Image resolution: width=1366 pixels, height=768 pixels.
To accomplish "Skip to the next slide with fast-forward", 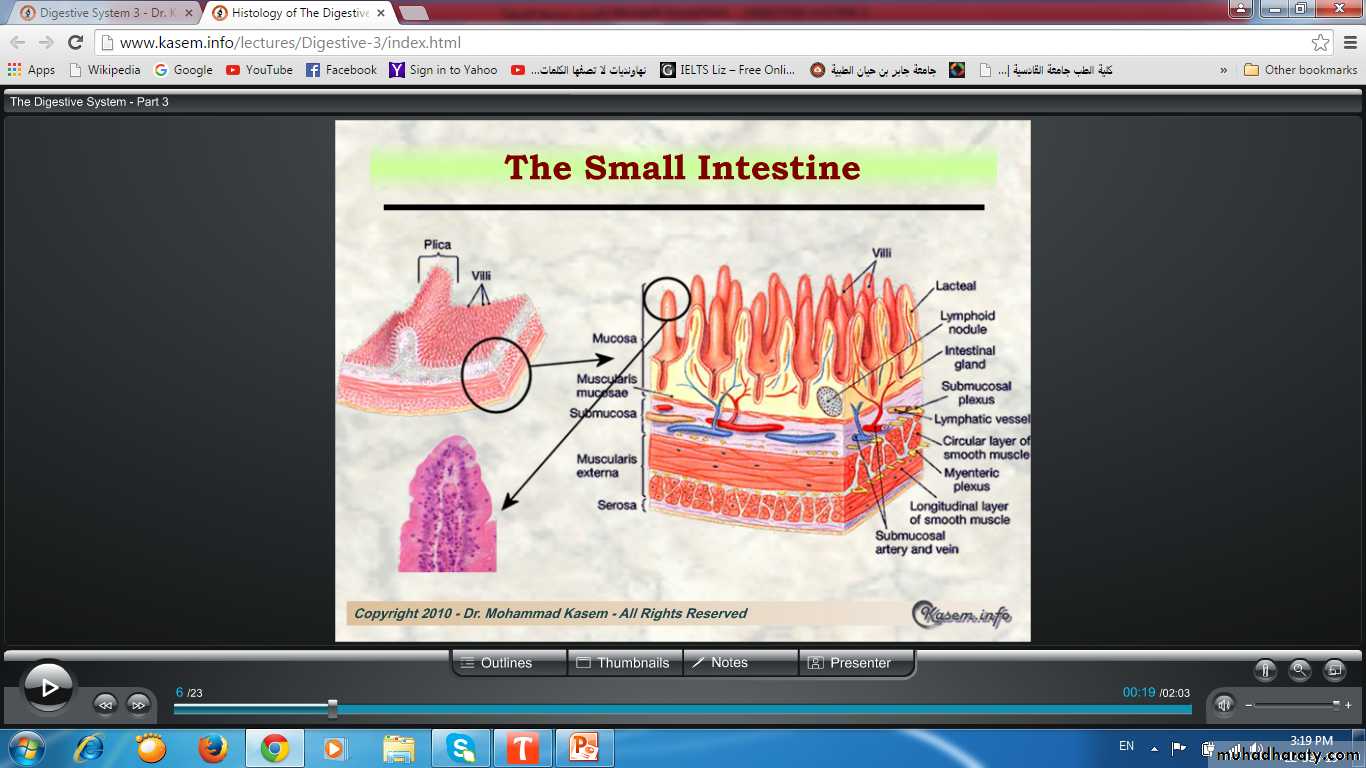I will click(x=138, y=704).
